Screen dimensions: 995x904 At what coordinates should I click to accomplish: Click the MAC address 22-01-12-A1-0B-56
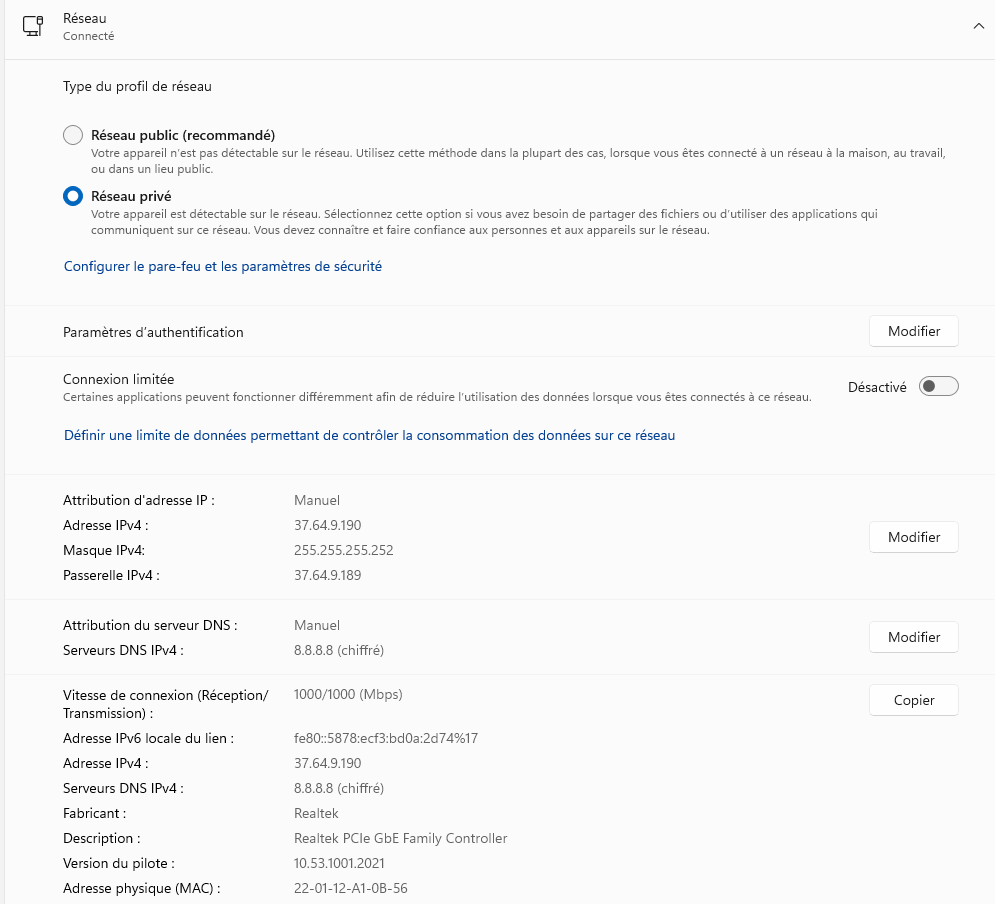click(x=350, y=888)
